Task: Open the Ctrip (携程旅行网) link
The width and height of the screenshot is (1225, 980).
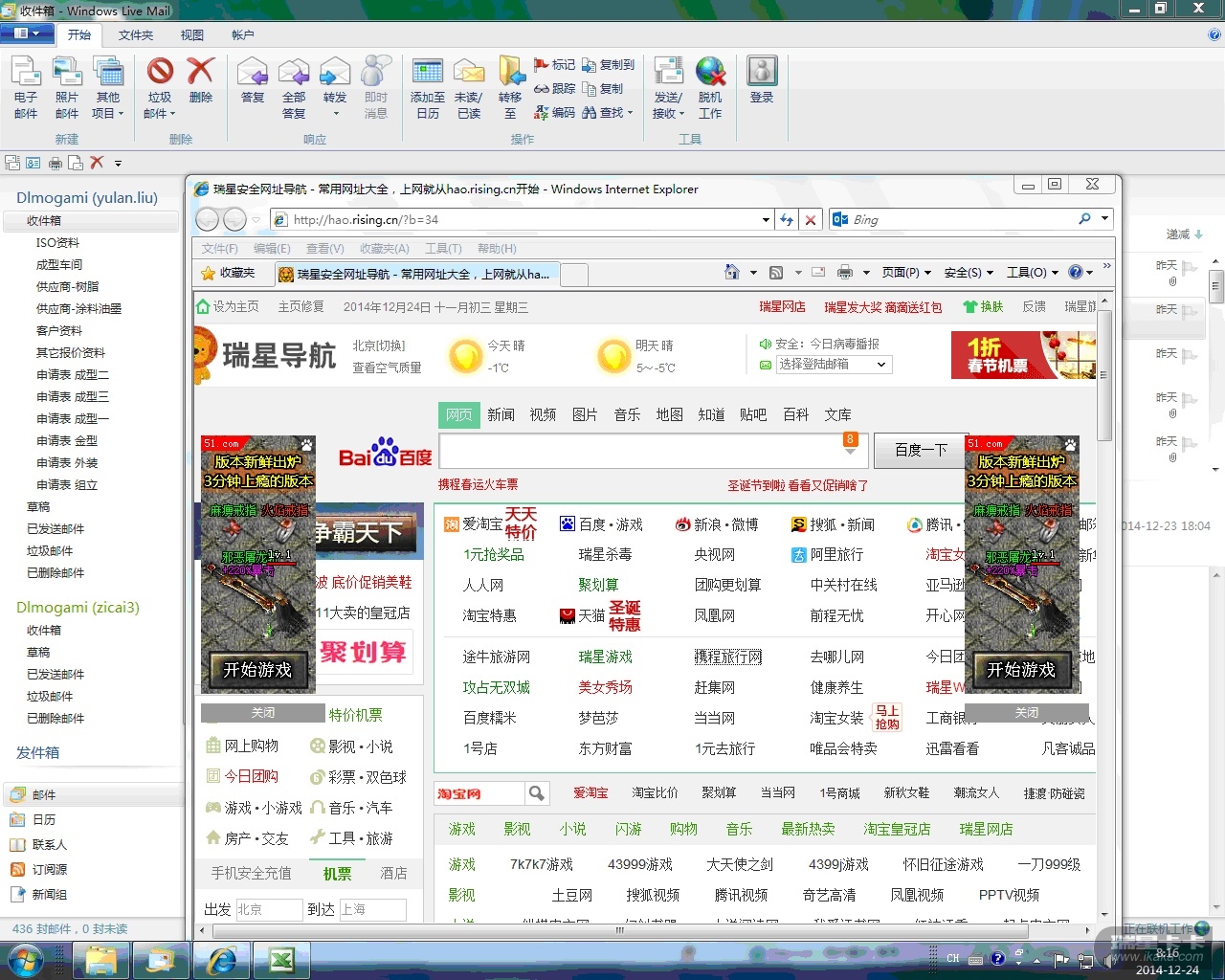Action: click(x=728, y=657)
